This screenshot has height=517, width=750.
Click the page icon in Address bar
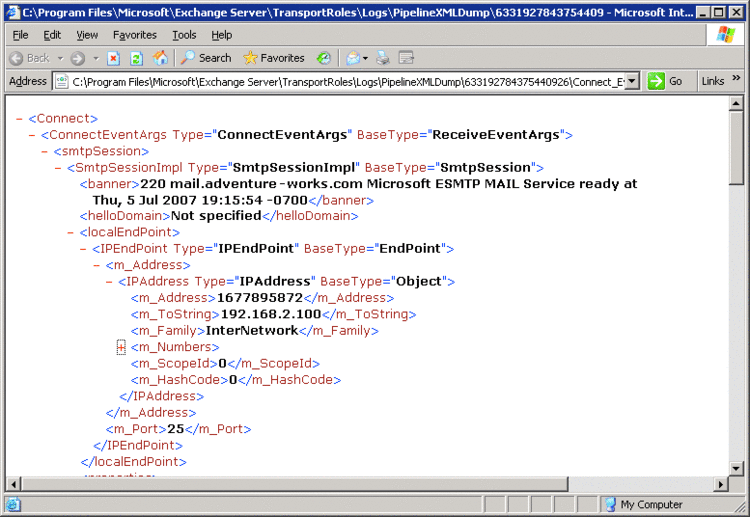pyautogui.click(x=62, y=82)
